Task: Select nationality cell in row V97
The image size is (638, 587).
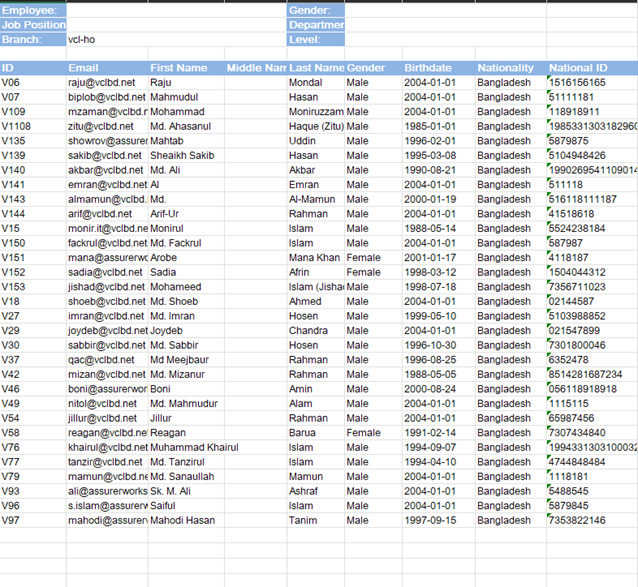Action: [511, 522]
